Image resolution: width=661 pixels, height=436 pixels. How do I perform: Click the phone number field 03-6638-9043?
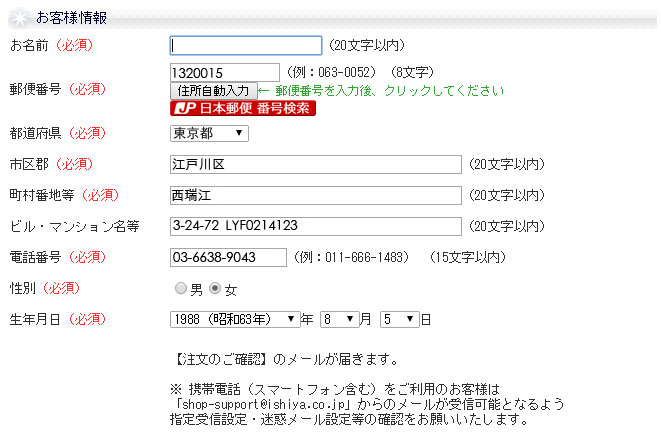pos(228,257)
